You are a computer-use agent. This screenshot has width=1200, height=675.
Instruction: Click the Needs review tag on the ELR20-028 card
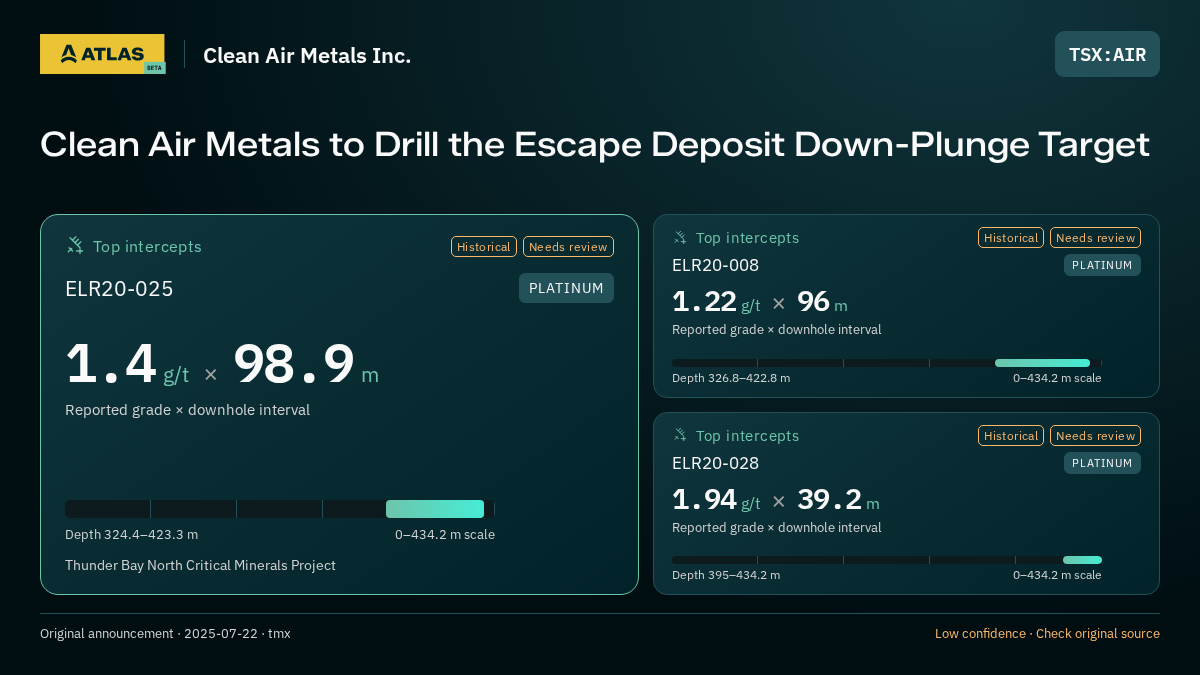1095,435
